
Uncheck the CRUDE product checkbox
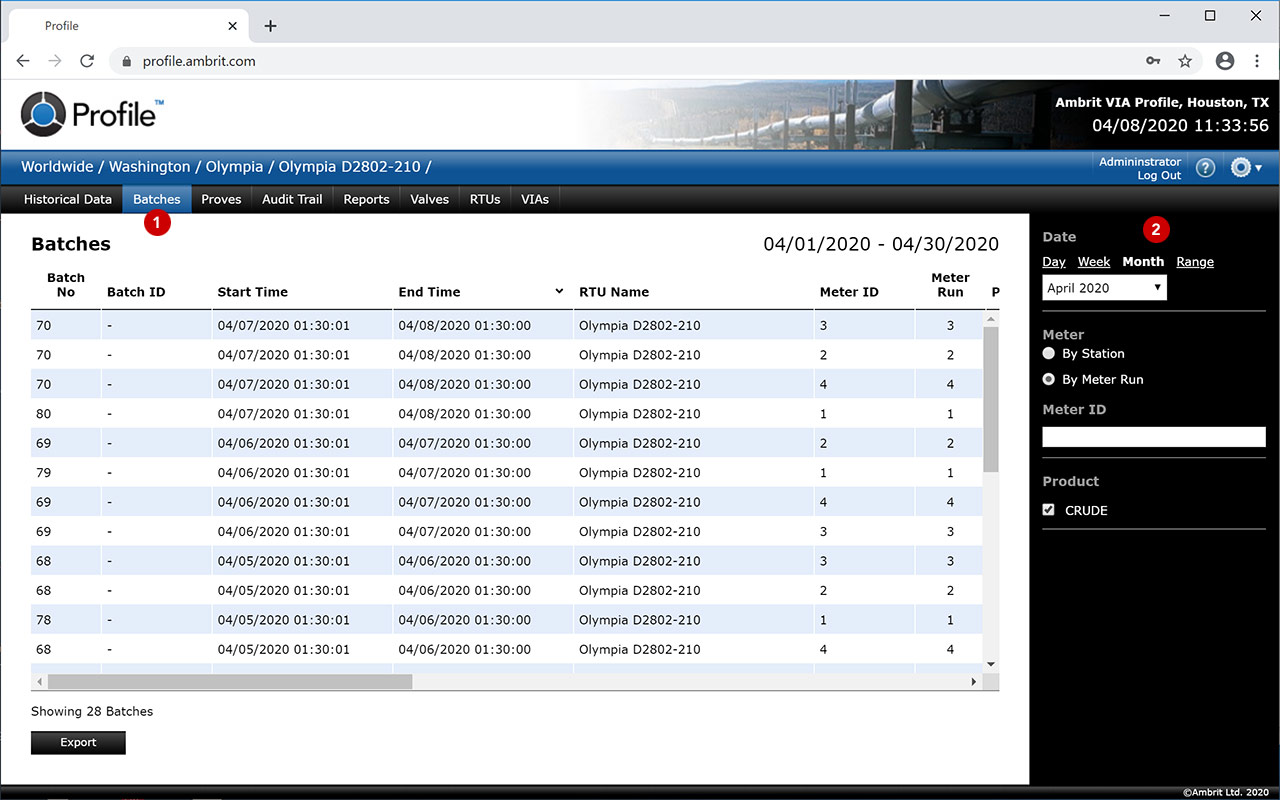point(1049,510)
